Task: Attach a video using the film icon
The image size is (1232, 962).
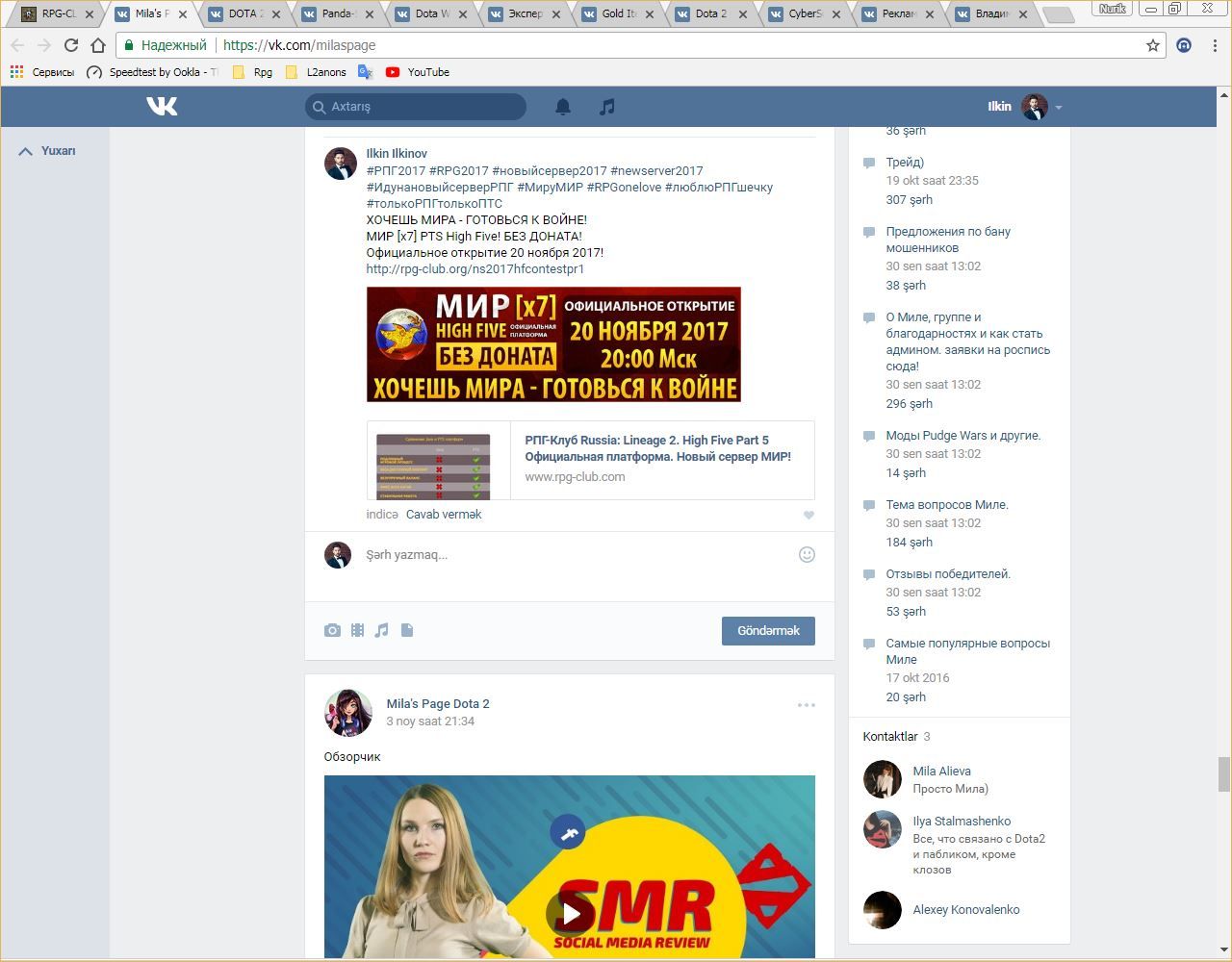Action: tap(357, 630)
